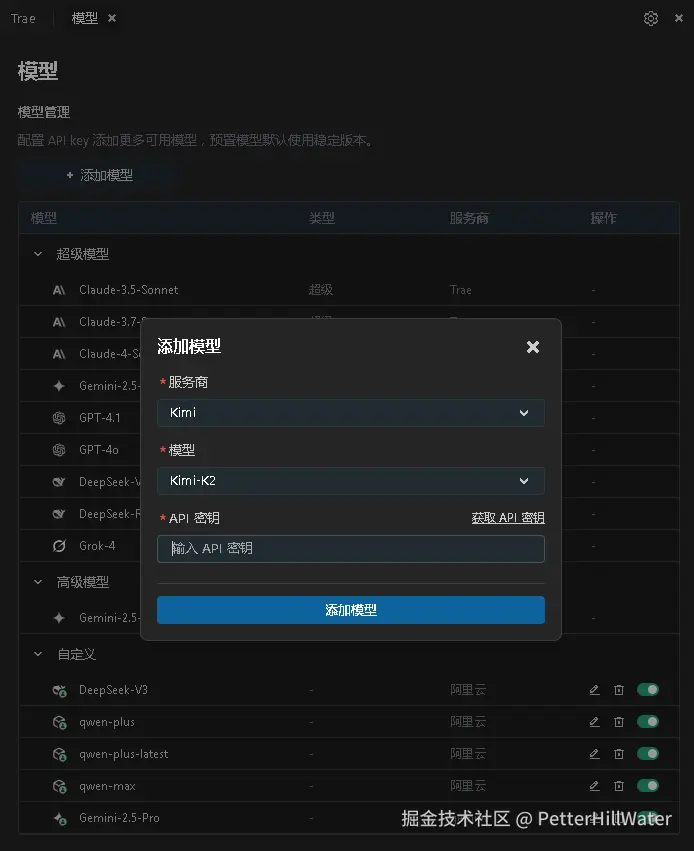The width and height of the screenshot is (694, 851).
Task: Click the qwen-plus-latest model icon
Action: coord(60,754)
